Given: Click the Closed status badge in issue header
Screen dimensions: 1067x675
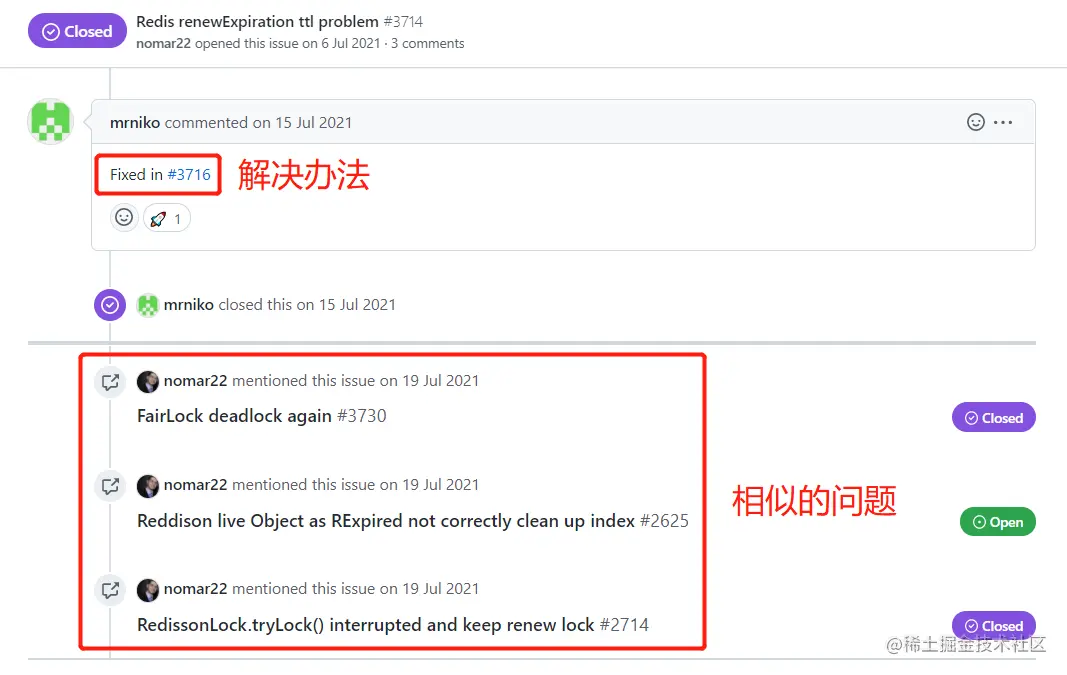Looking at the screenshot, I should [x=77, y=31].
